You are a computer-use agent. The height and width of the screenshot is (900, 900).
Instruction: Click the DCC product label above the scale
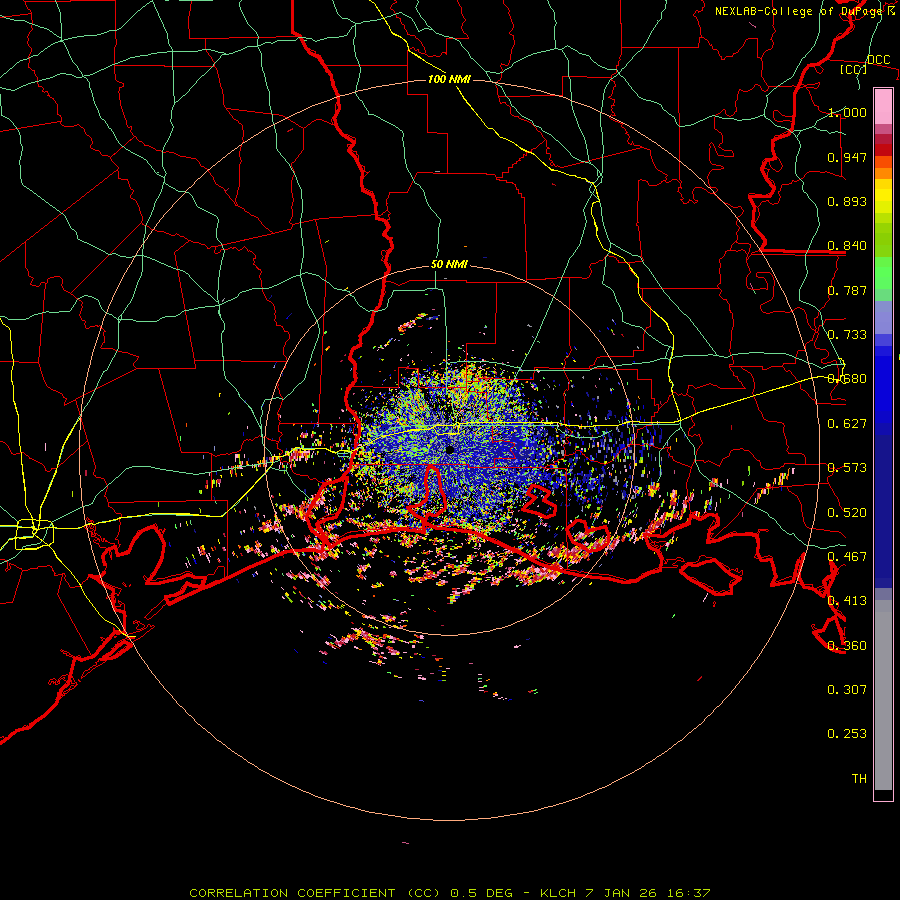click(x=878, y=60)
